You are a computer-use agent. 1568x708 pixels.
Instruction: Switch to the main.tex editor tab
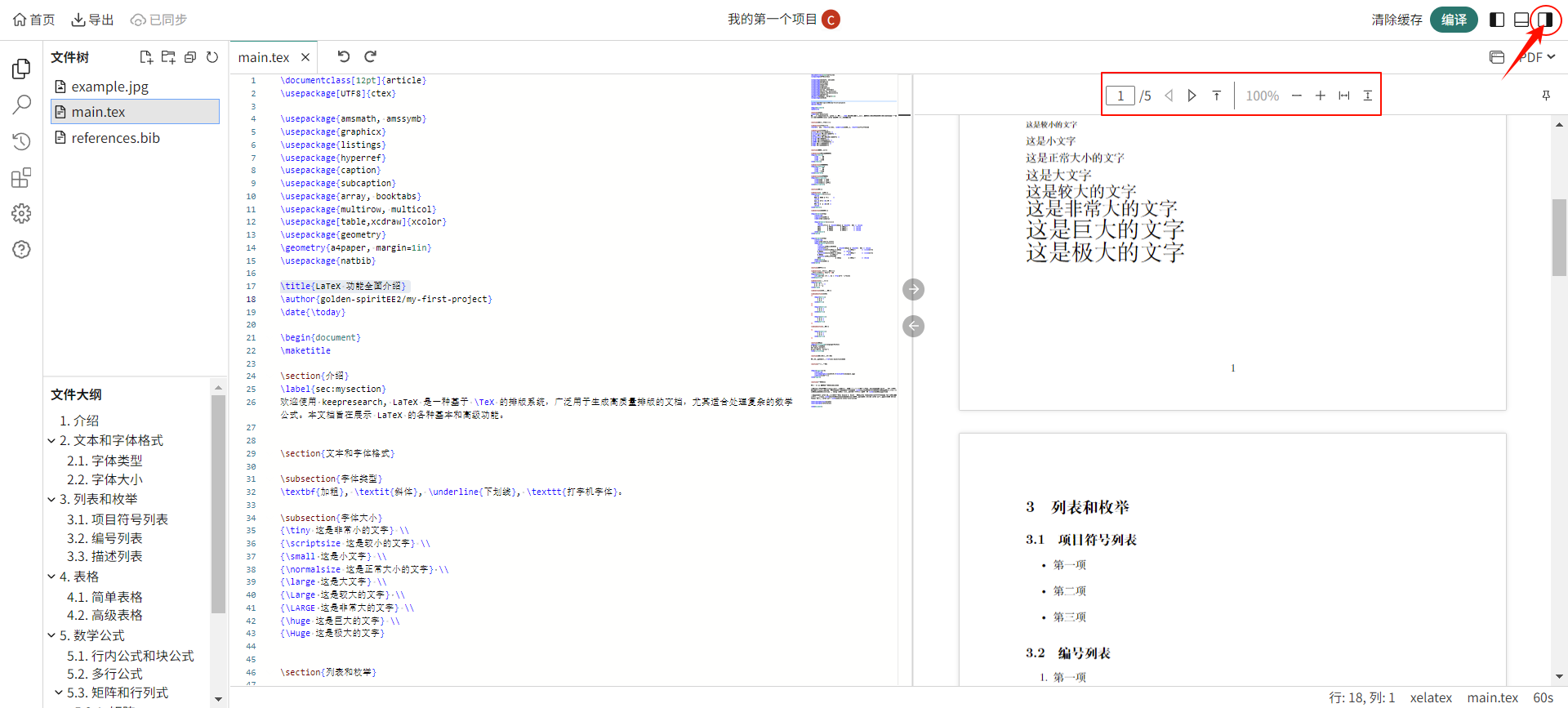pyautogui.click(x=264, y=57)
